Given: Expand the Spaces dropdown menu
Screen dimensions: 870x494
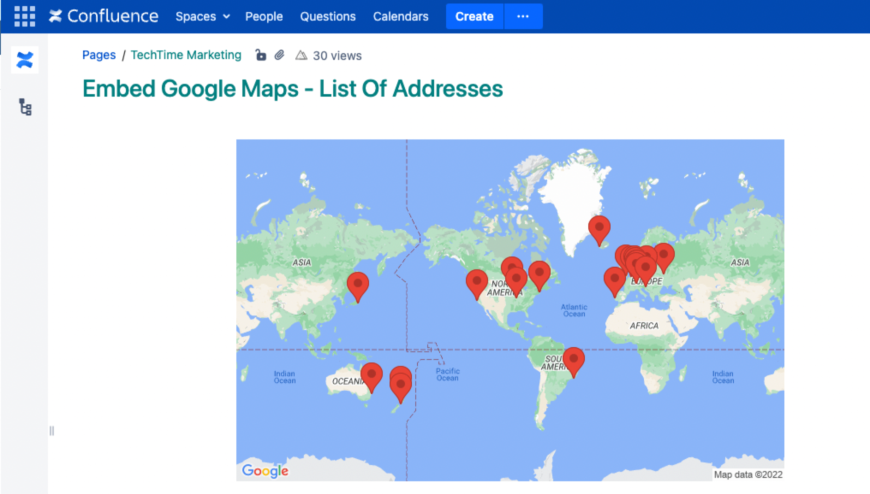Looking at the screenshot, I should click(x=203, y=17).
